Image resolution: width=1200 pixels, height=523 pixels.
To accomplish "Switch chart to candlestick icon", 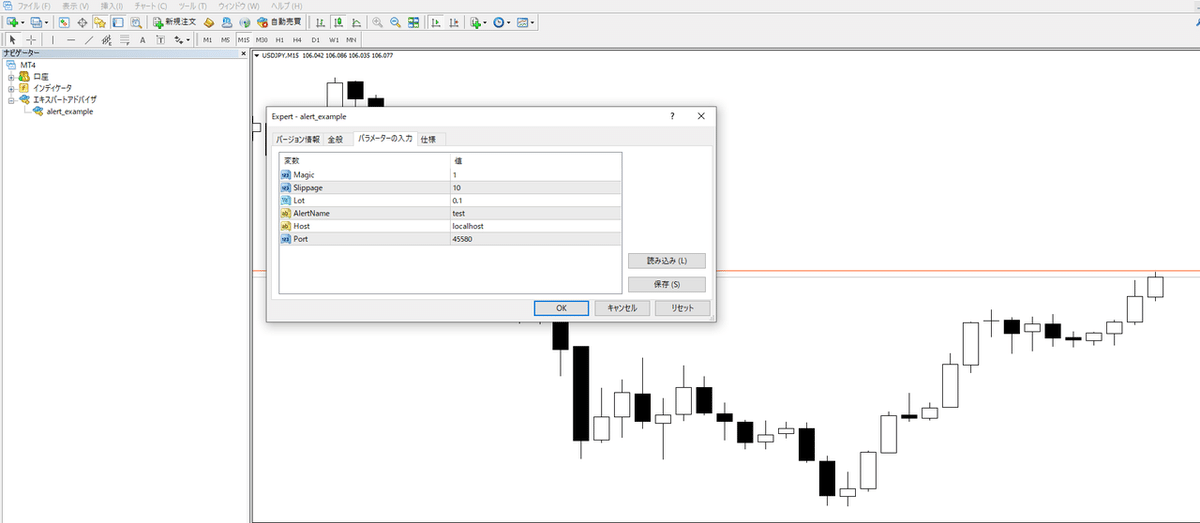I will 339,22.
